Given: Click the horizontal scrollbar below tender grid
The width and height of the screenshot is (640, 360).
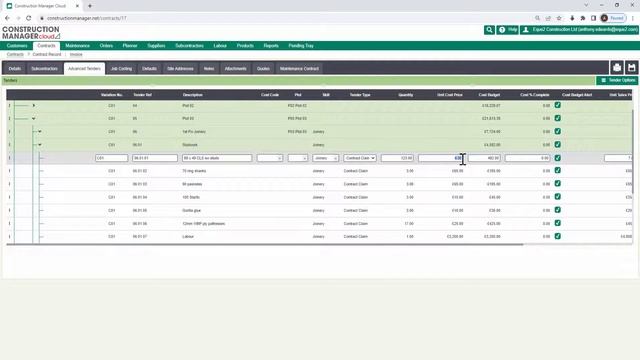Looking at the screenshot, I should pyautogui.click(x=264, y=244).
